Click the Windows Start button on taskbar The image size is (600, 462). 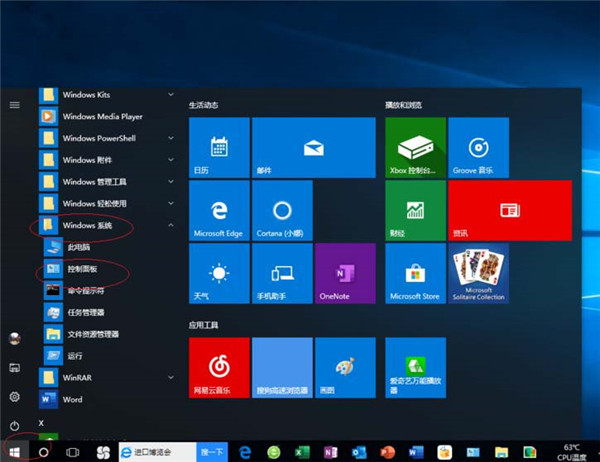[x=14, y=452]
